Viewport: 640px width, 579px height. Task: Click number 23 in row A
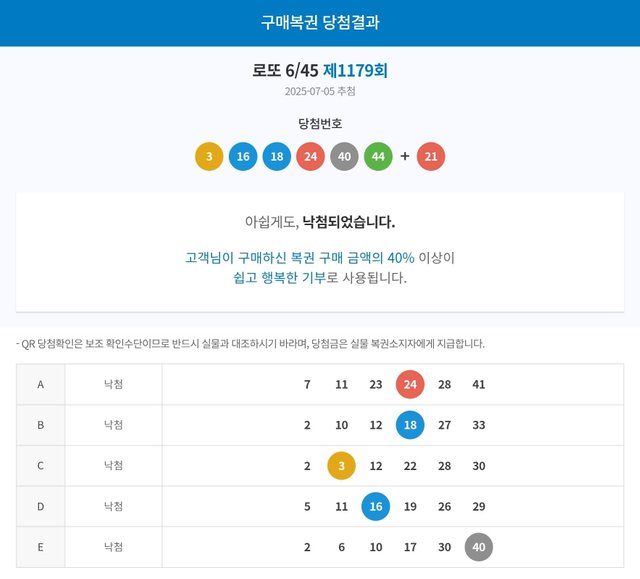pyautogui.click(x=376, y=384)
